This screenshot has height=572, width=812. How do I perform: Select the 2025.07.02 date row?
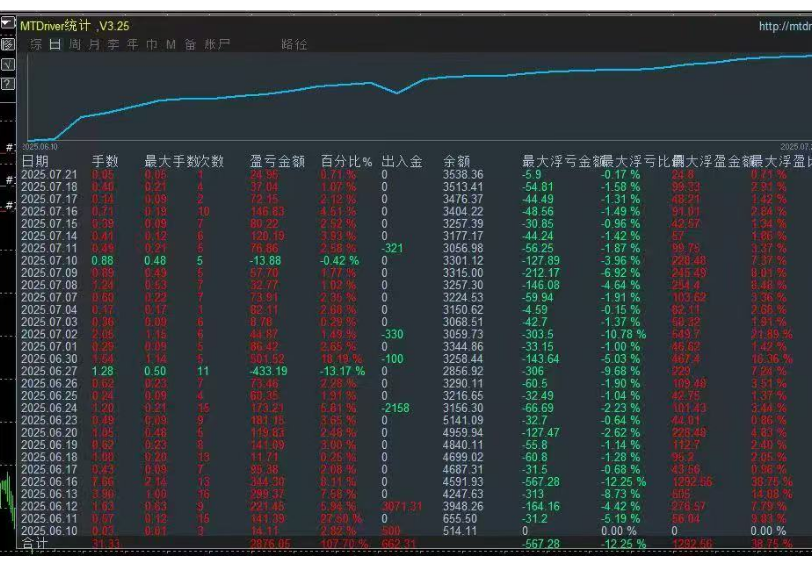(49, 334)
